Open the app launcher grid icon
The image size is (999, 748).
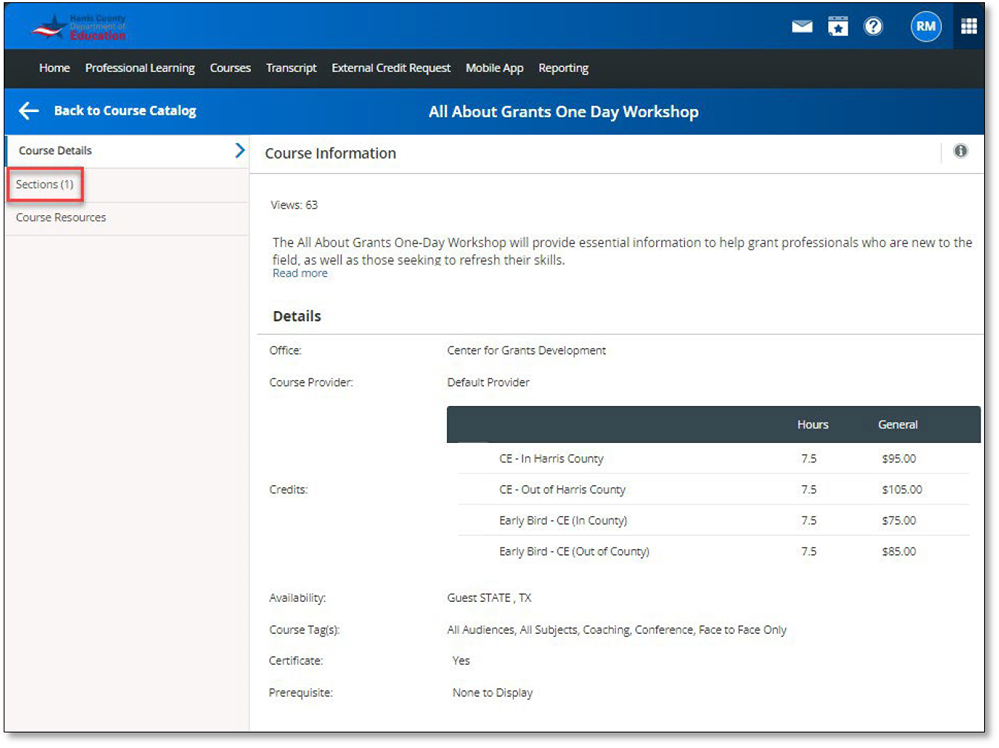point(967,26)
